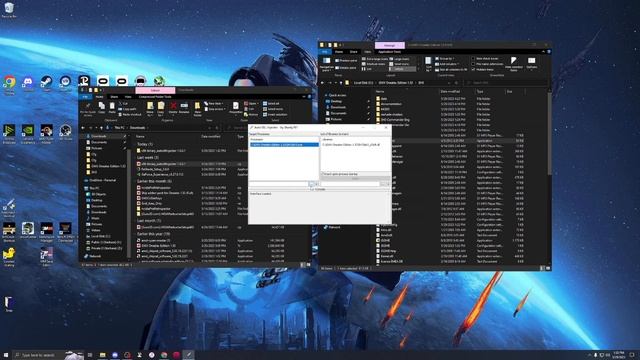Click Properties in the Downloads window ribbon

point(236,108)
